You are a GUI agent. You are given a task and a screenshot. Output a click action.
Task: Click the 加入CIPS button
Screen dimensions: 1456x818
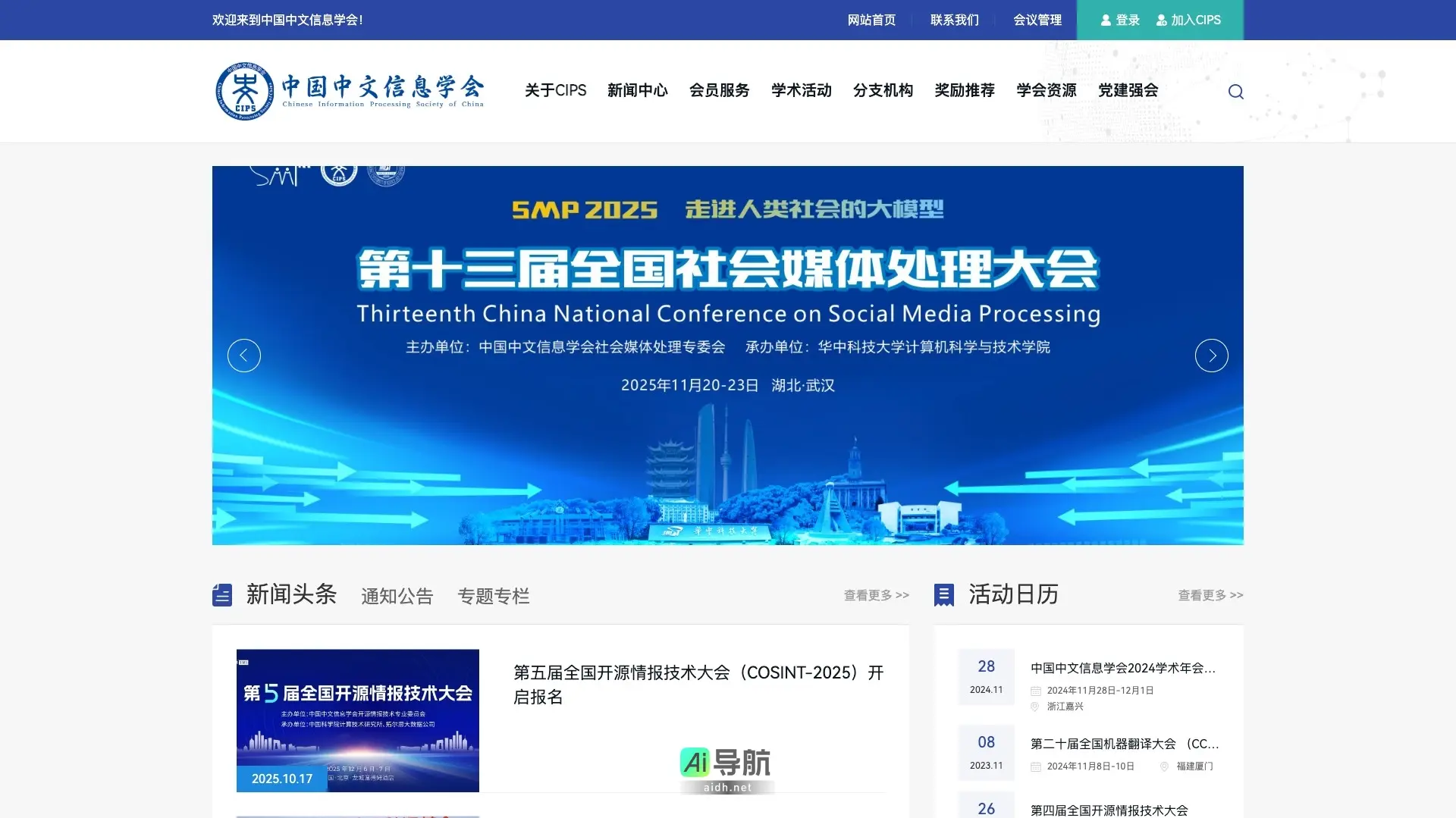1188,20
